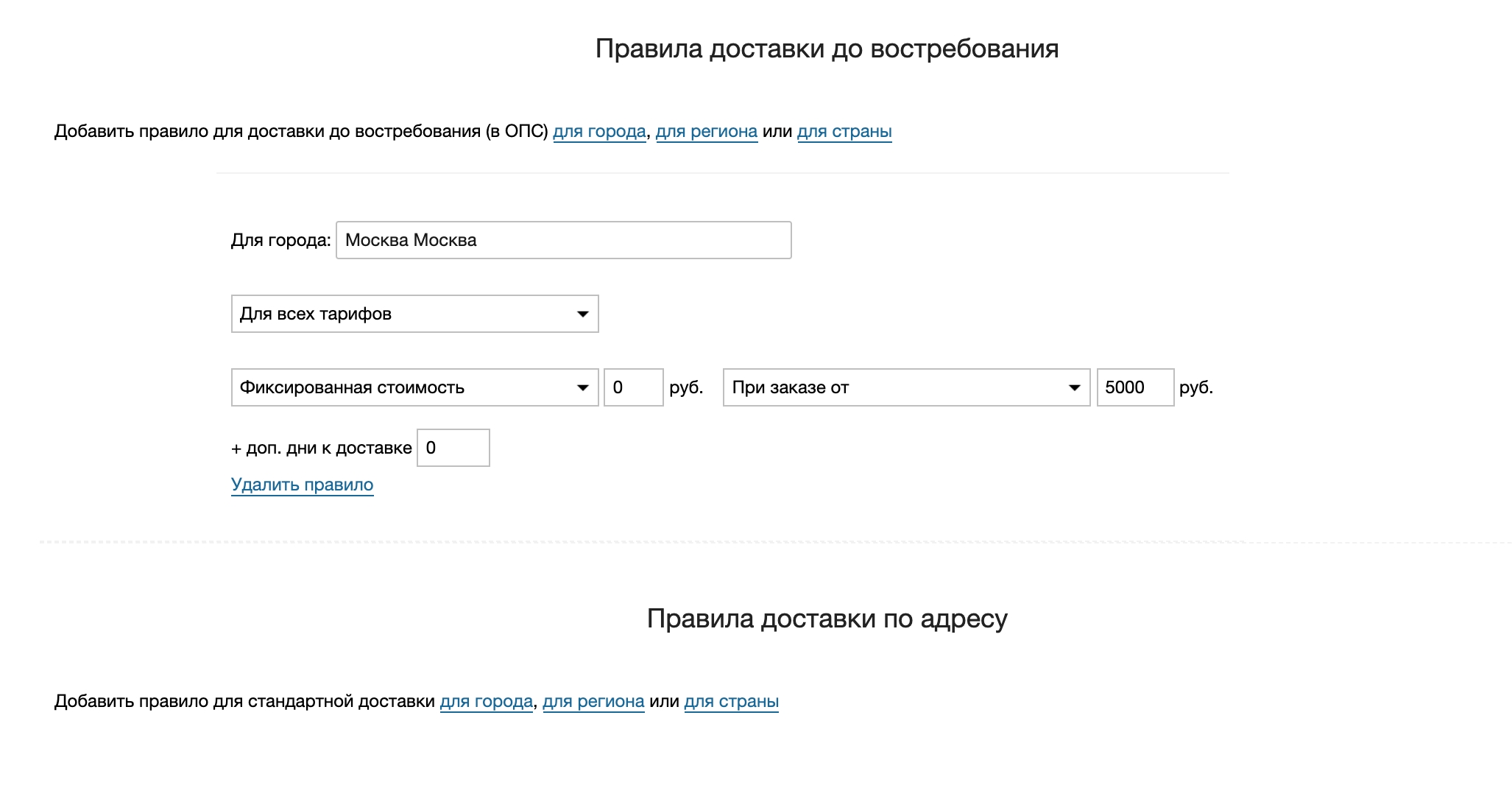Click the arrow of 'При заказе от' dropdown
This screenshot has height=788, width=1512.
coord(1074,388)
